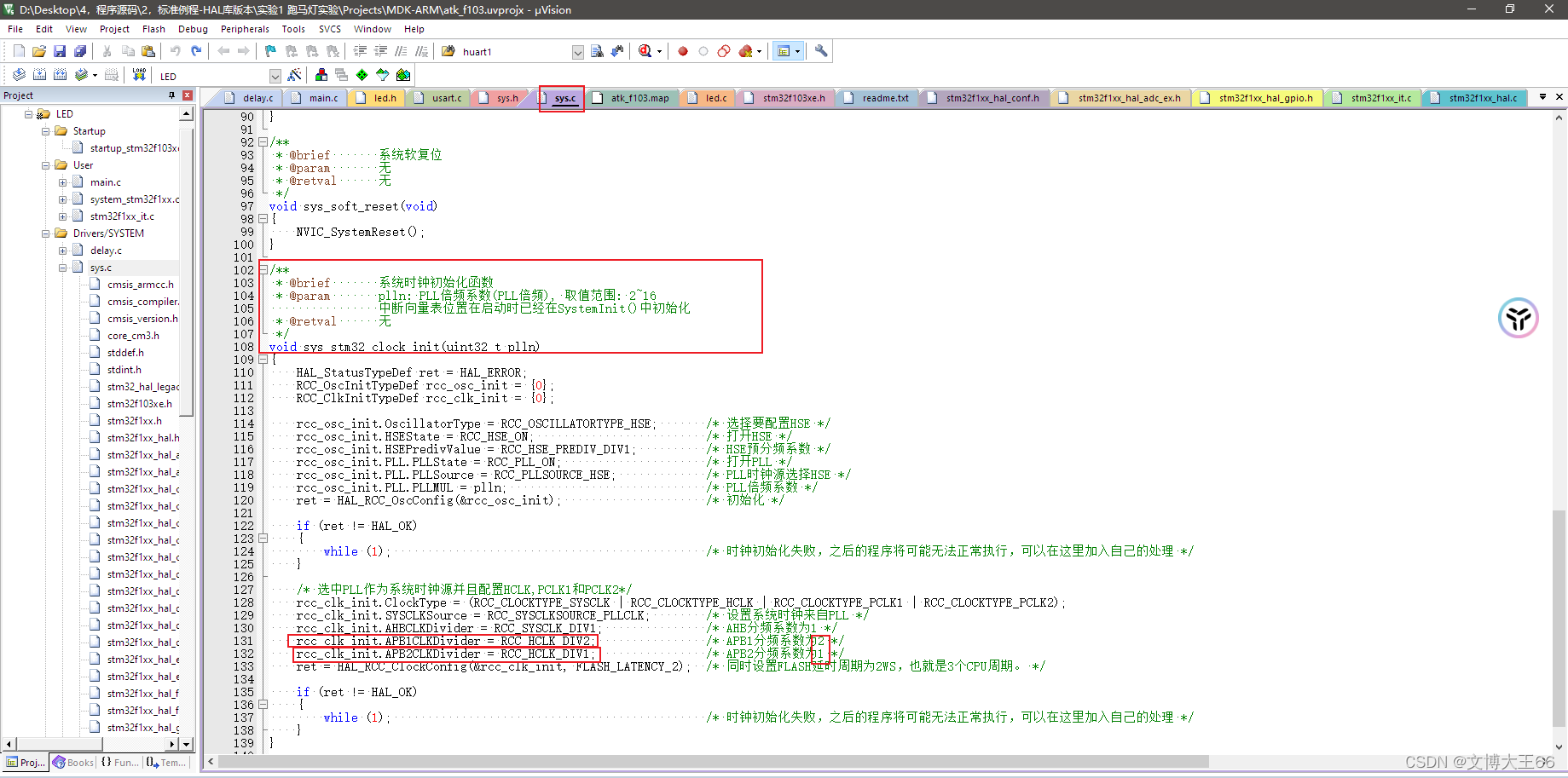1568x778 pixels.
Task: Select core_cm3.h in the Project tree
Action: [133, 336]
